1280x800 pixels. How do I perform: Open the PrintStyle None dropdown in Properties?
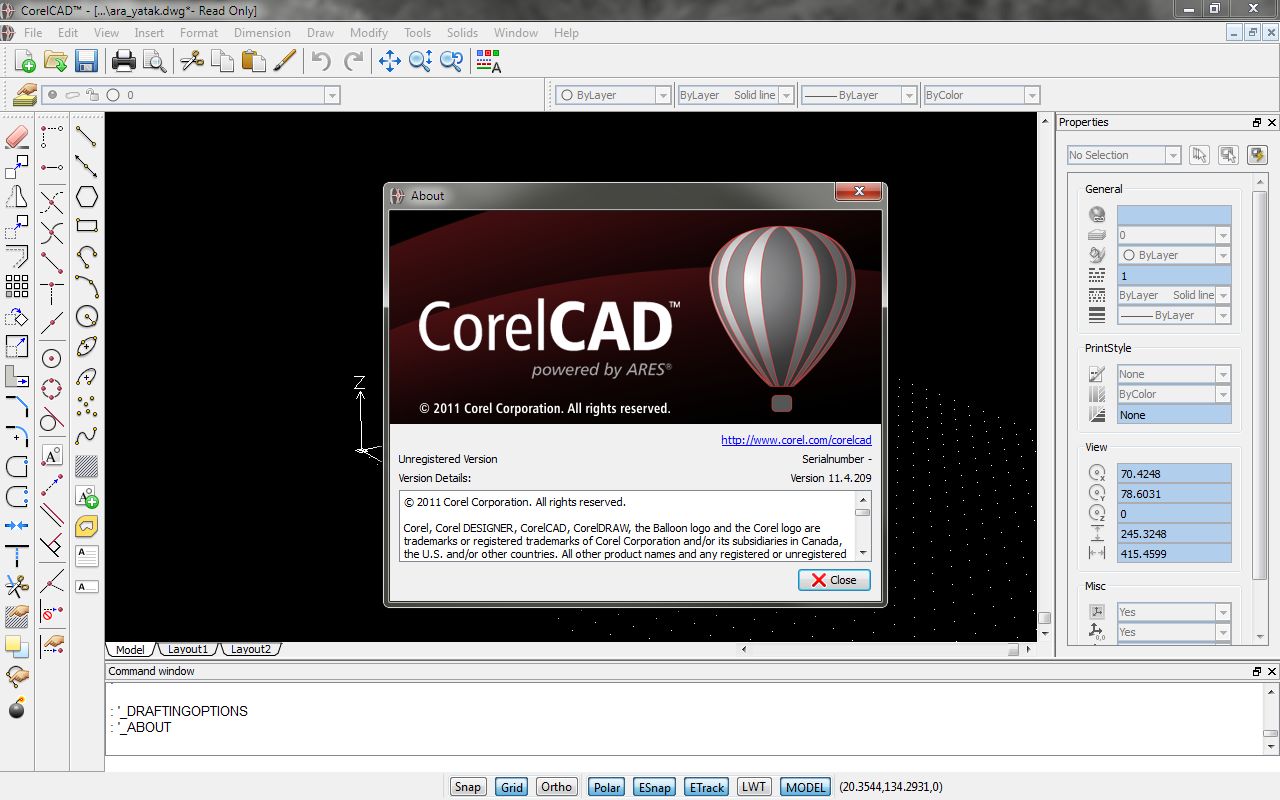click(x=1223, y=374)
